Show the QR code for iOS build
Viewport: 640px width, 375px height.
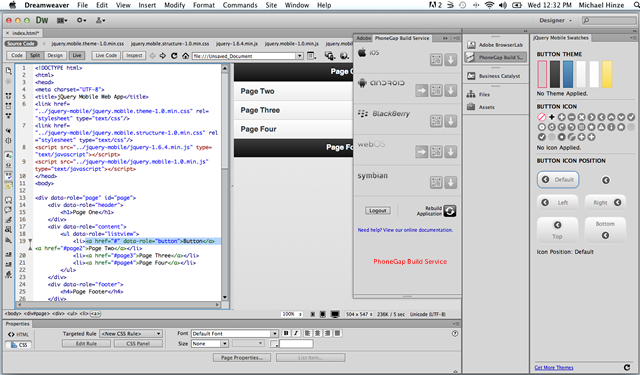[x=436, y=60]
